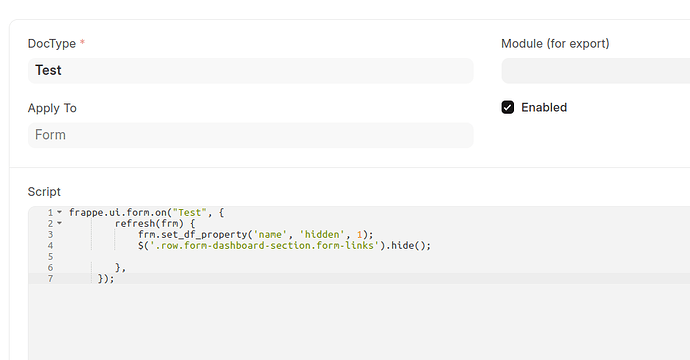Screen dimensions: 690x360
Task: Click the frm.set_df_property code line
Action: (256, 235)
